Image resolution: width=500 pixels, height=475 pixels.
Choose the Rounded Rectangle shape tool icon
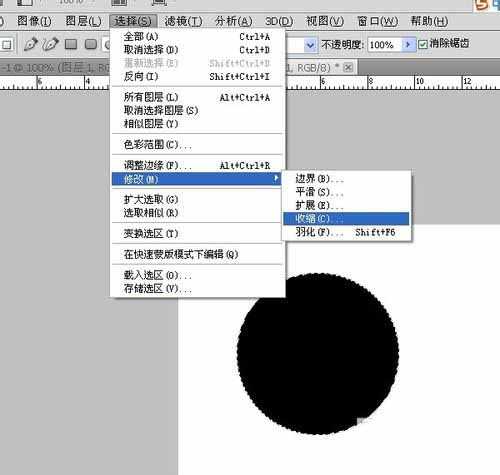pyautogui.click(x=91, y=44)
